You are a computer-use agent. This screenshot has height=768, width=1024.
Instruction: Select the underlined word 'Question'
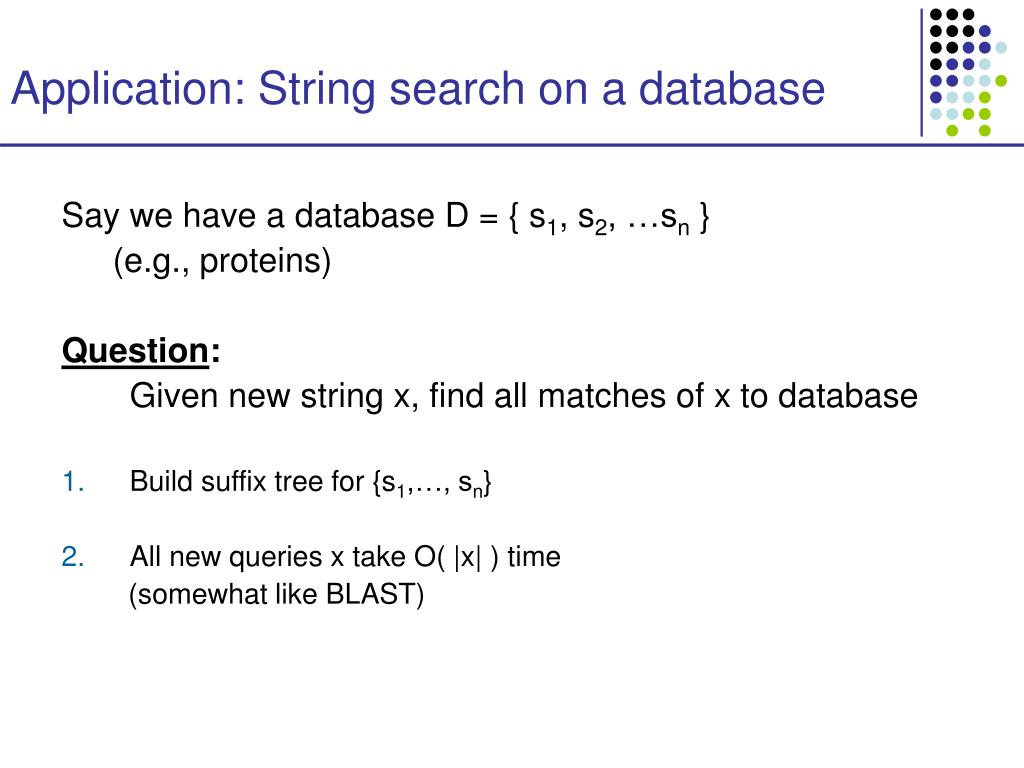(x=135, y=351)
